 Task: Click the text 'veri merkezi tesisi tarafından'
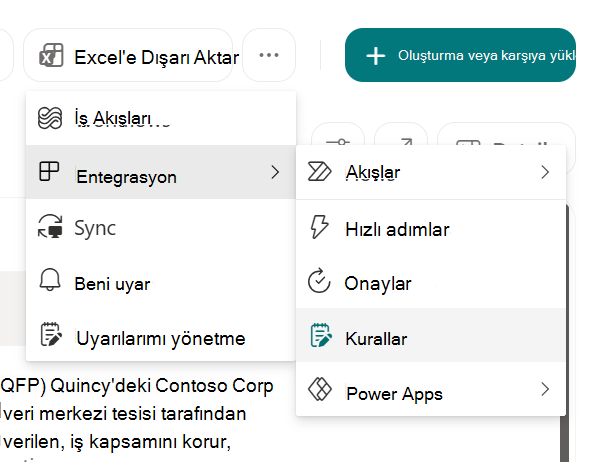coord(124,414)
